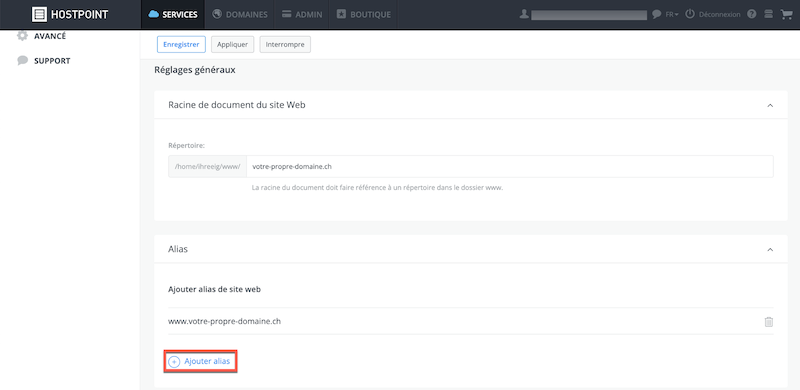Click the Racine de document du site Web title
Viewport: 800px width, 390px height.
[x=237, y=105]
